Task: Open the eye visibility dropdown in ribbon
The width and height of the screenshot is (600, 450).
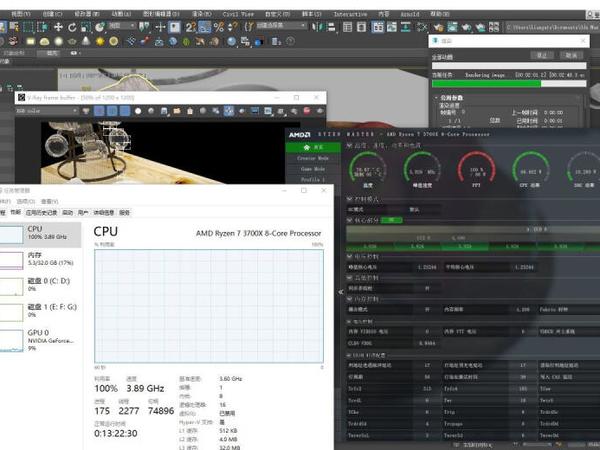Action: pos(75,53)
